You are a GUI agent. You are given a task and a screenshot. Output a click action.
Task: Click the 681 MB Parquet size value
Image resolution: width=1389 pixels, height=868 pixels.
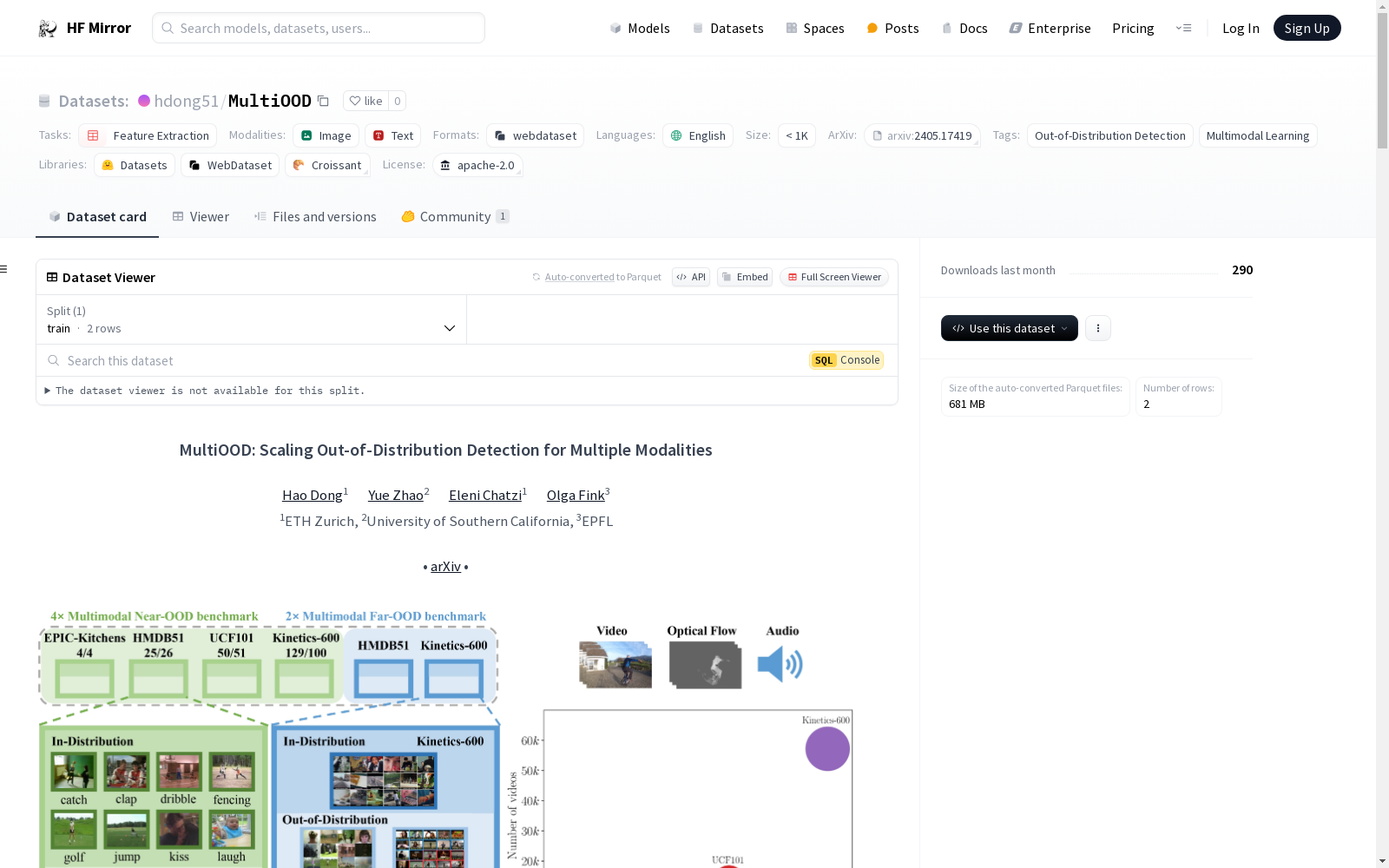pos(967,404)
